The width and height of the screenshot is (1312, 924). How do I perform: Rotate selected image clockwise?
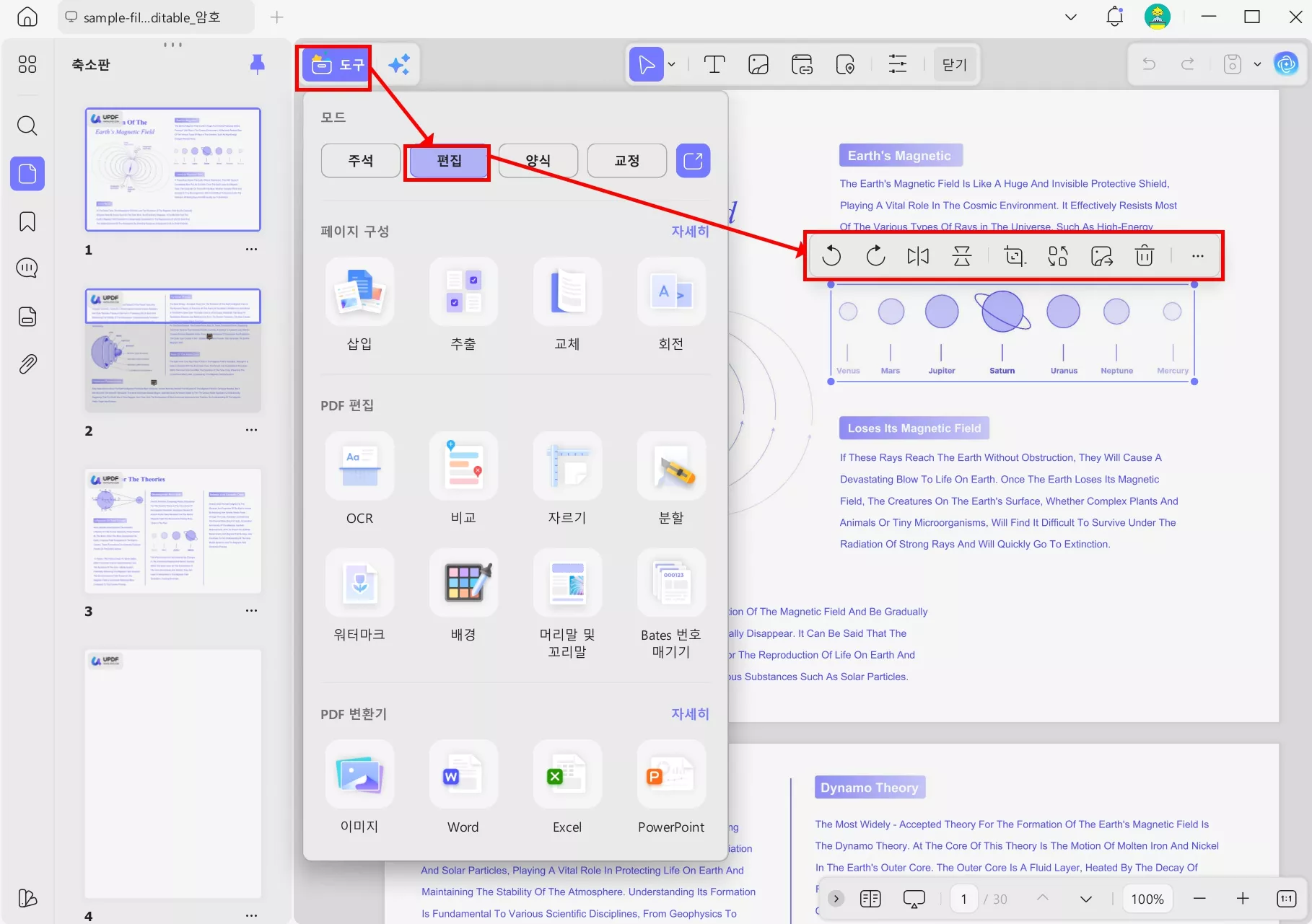point(875,256)
